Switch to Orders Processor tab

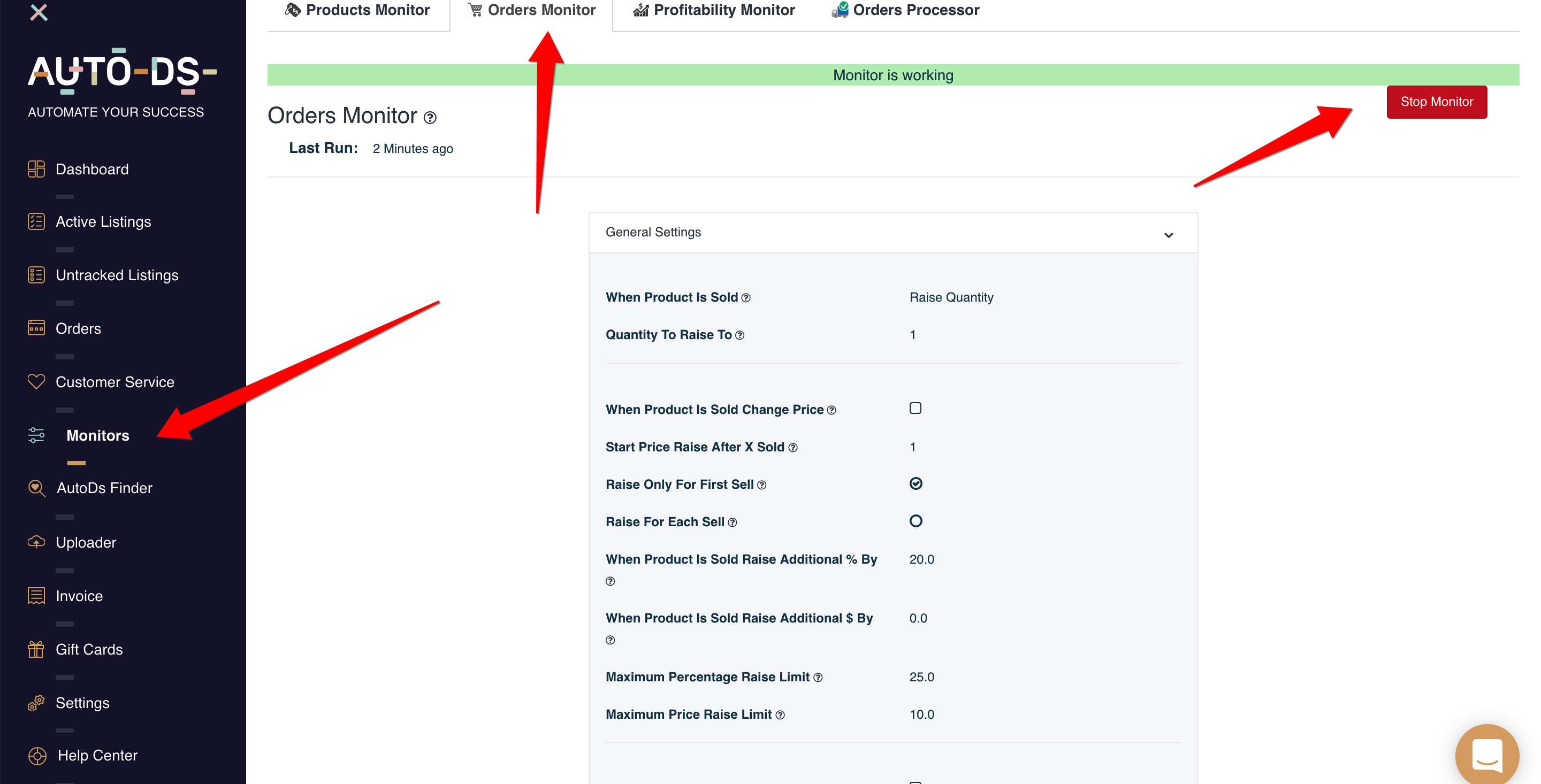click(905, 10)
